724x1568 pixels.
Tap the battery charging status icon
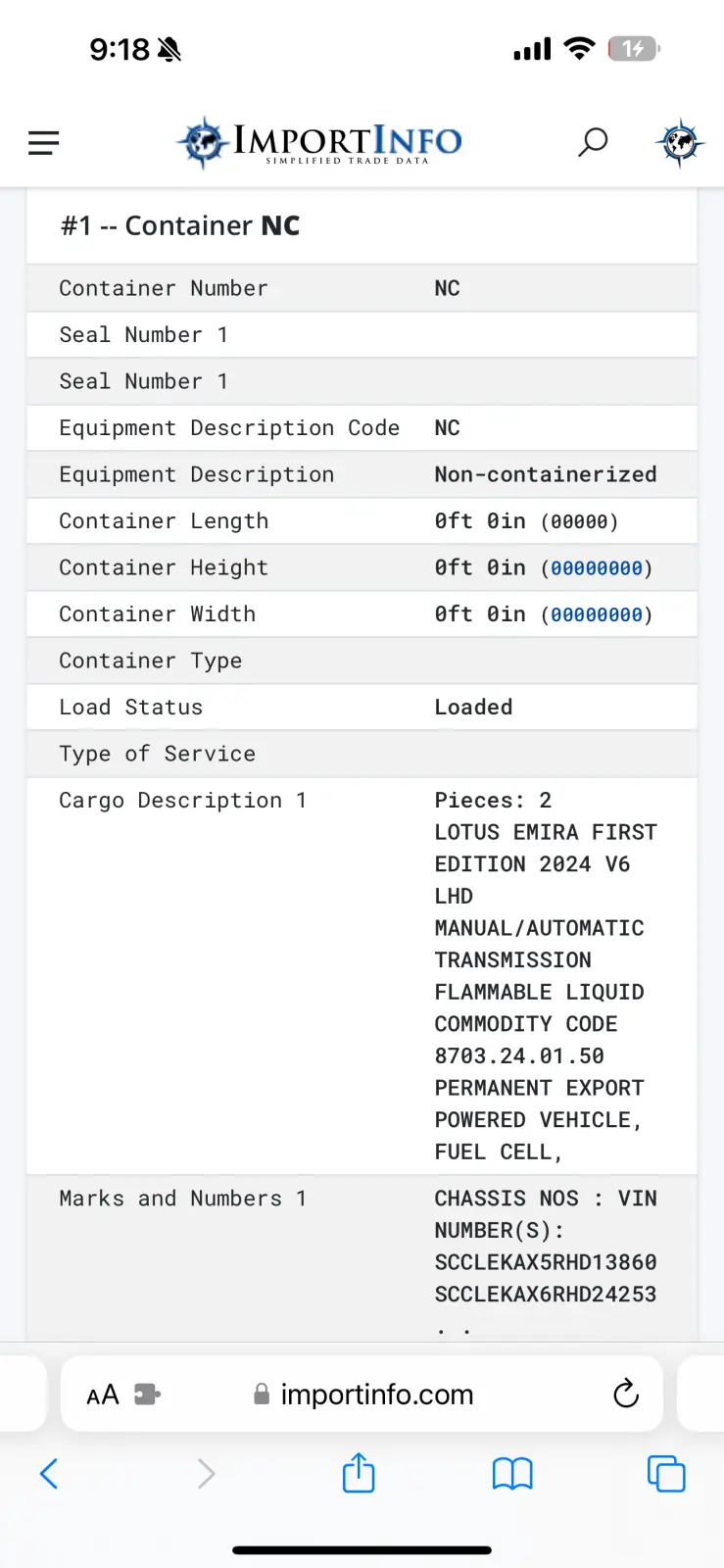(634, 49)
